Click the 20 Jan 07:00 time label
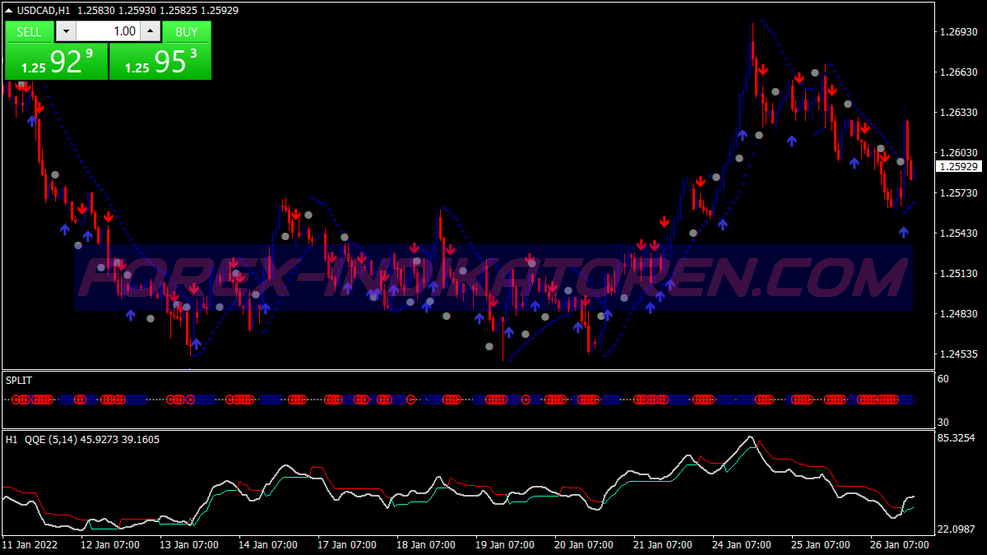The width and height of the screenshot is (987, 555). (584, 545)
